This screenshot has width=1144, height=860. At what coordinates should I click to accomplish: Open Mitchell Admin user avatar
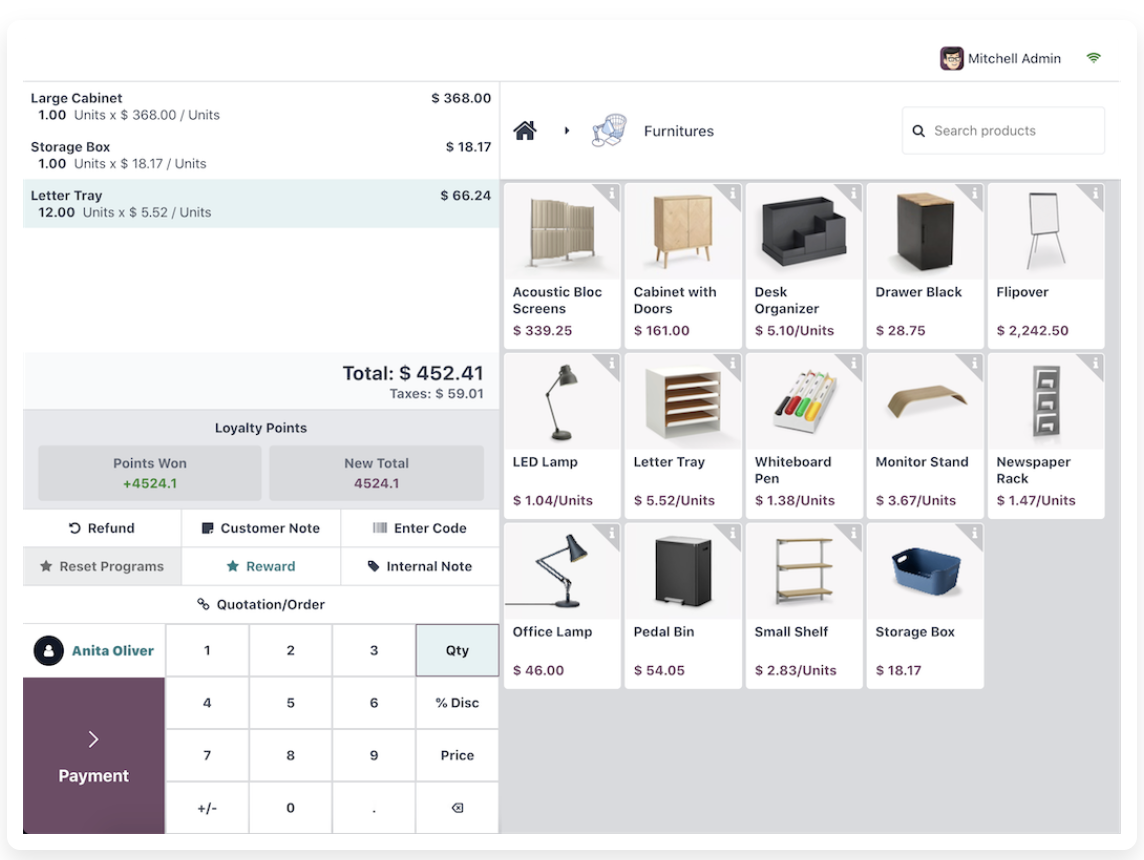coord(951,58)
